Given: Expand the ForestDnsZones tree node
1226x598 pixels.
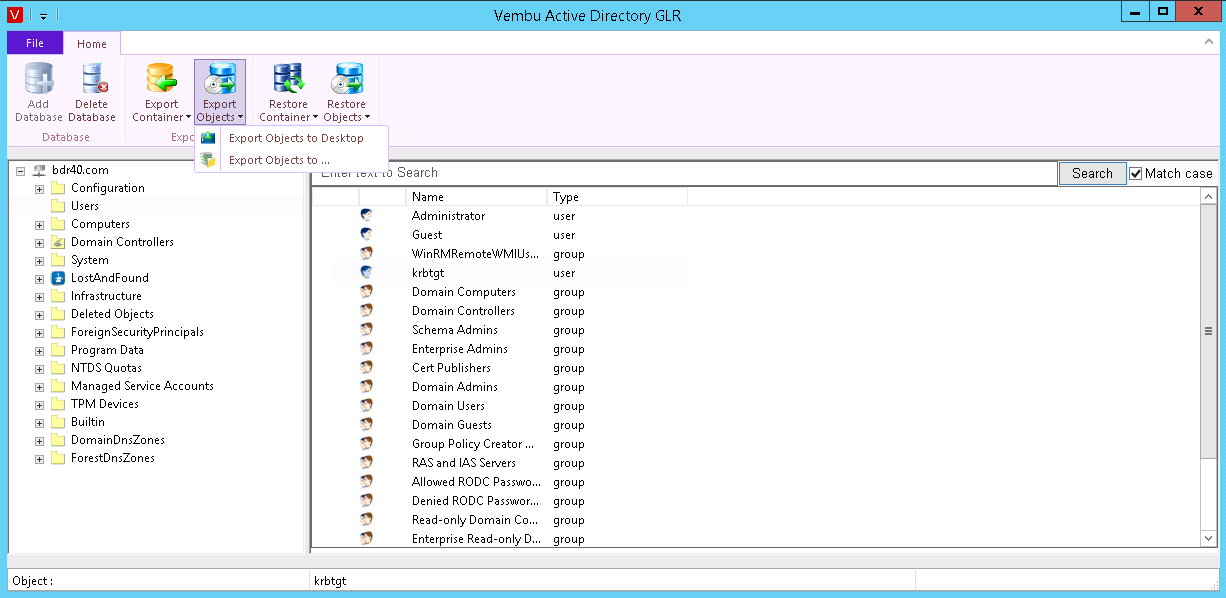Looking at the screenshot, I should coord(39,458).
